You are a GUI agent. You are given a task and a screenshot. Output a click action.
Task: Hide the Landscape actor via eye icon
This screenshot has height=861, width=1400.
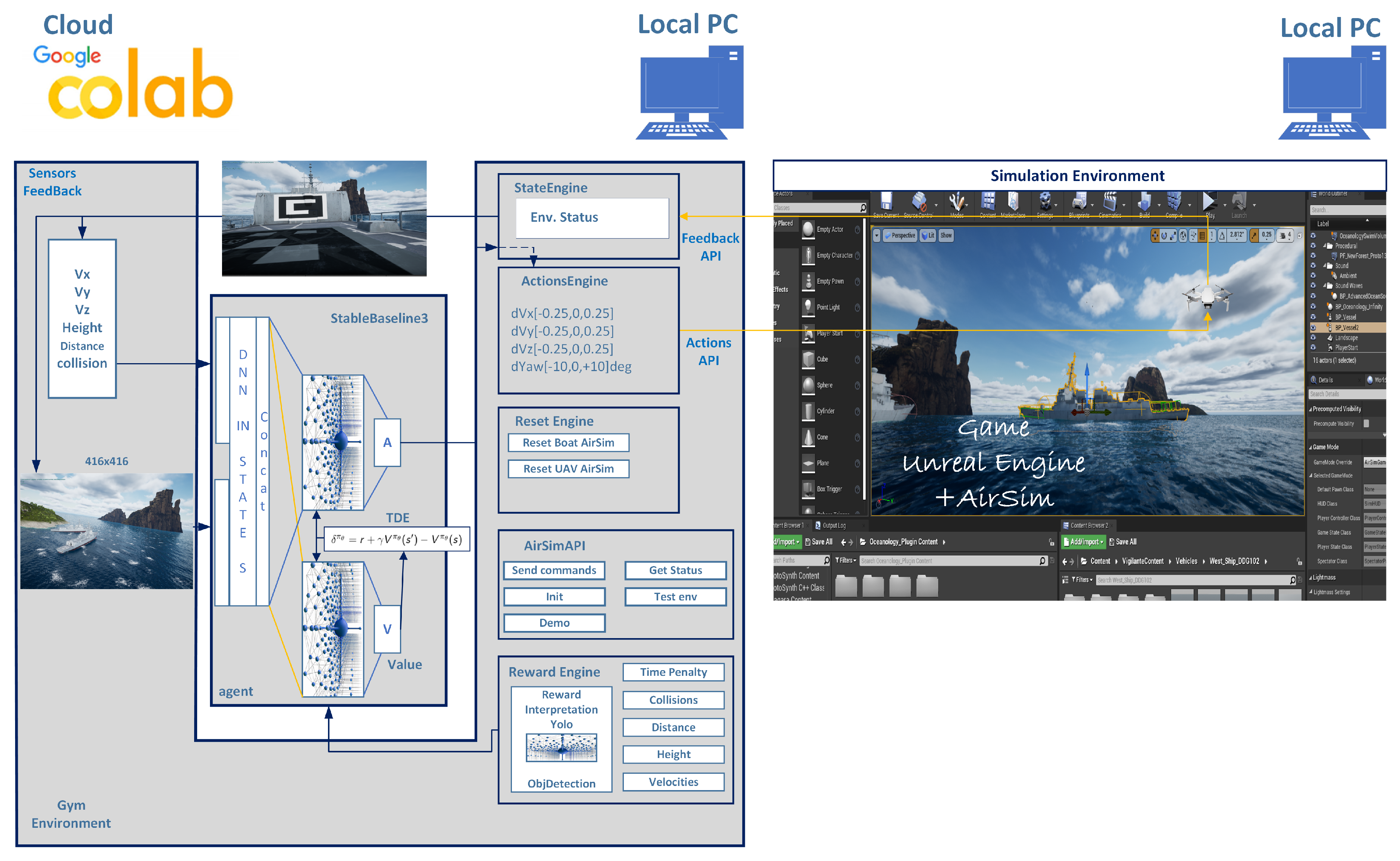[x=1313, y=338]
